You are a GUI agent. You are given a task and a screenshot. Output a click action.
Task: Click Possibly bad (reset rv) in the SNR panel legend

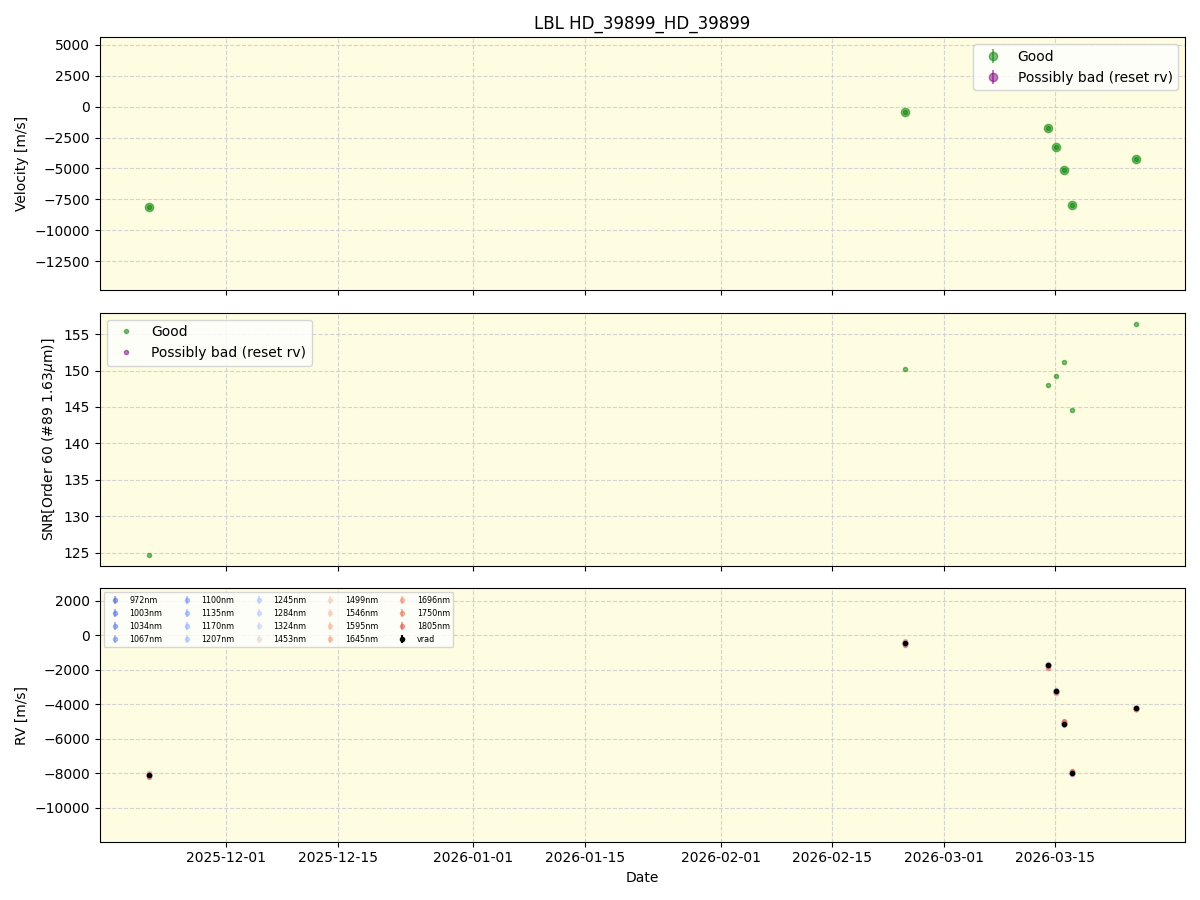point(228,352)
